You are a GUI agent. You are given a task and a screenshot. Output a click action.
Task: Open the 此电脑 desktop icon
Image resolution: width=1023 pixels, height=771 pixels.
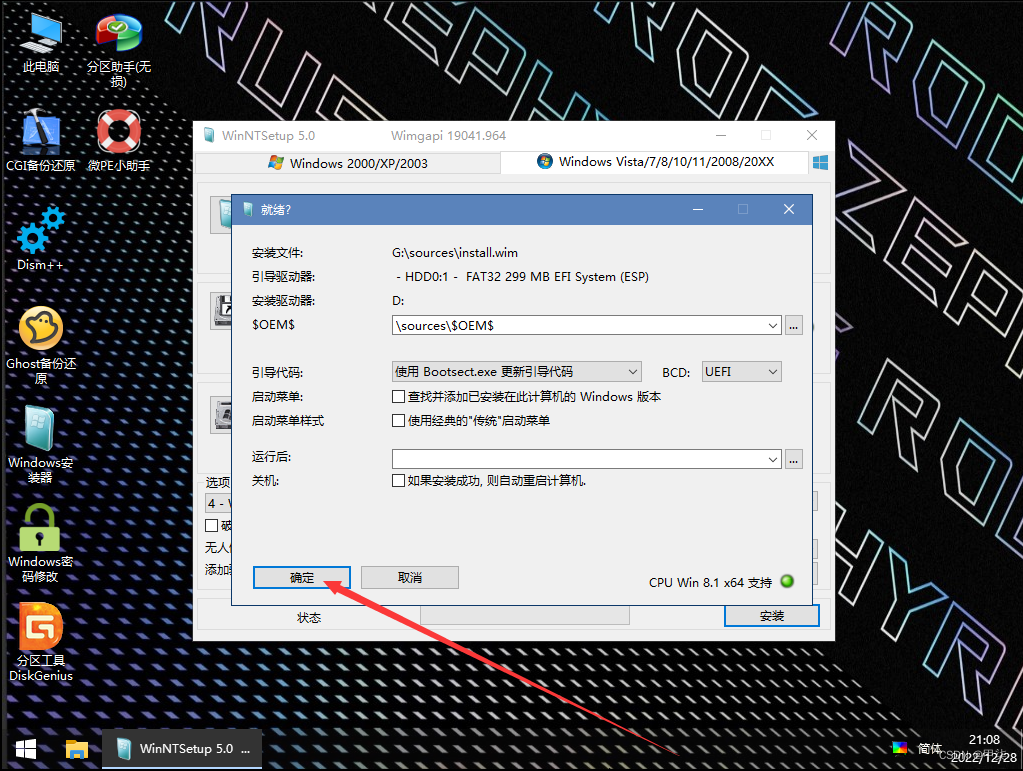[x=40, y=43]
